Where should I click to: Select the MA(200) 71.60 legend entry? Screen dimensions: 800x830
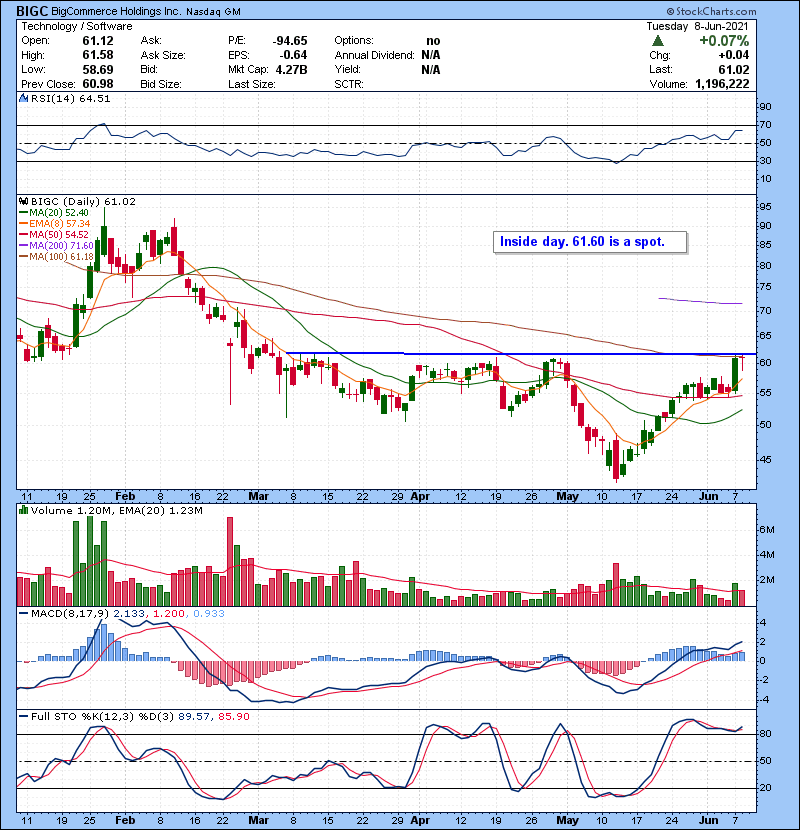(x=56, y=246)
